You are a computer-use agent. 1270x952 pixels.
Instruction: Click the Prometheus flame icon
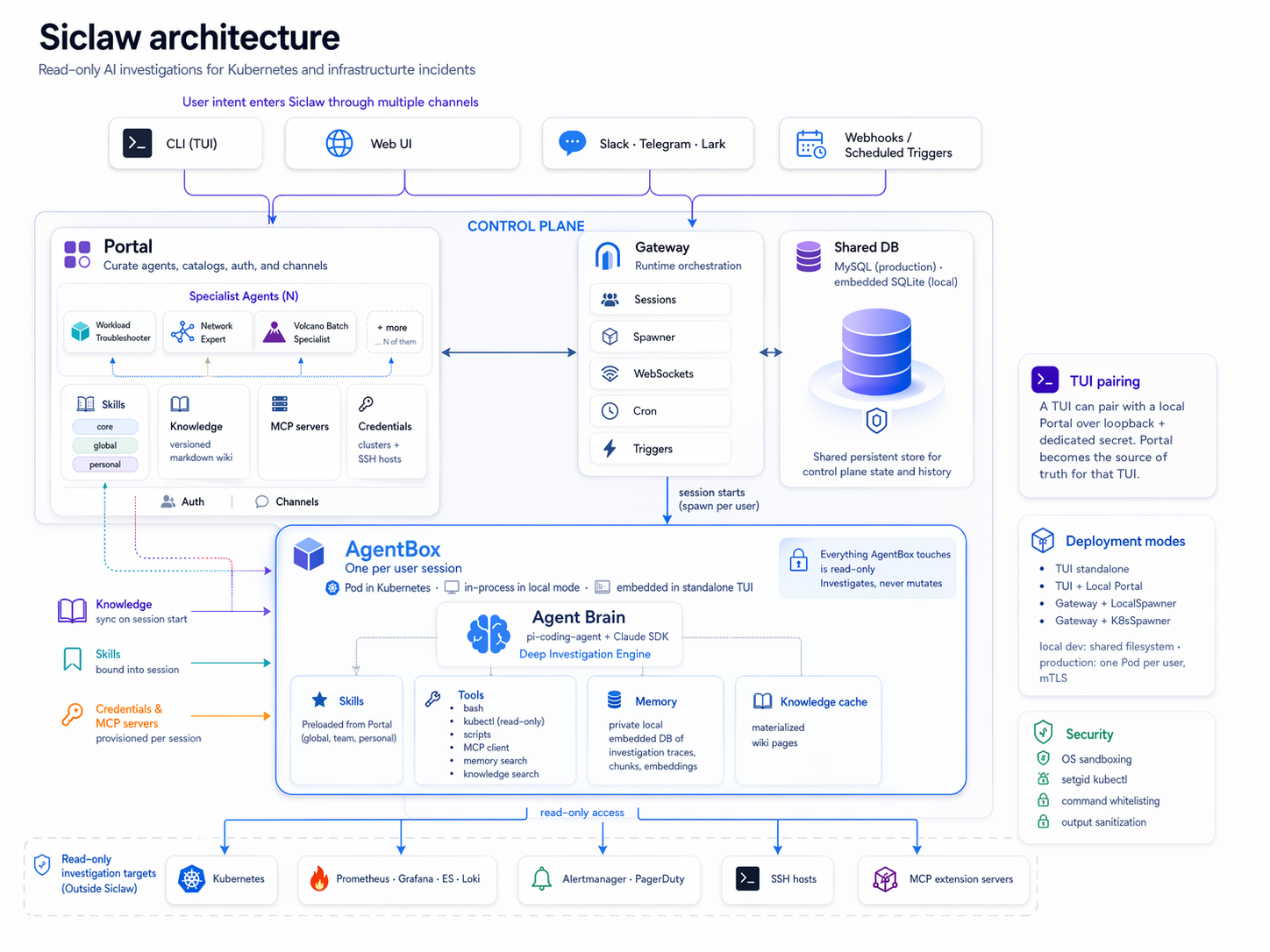319,878
